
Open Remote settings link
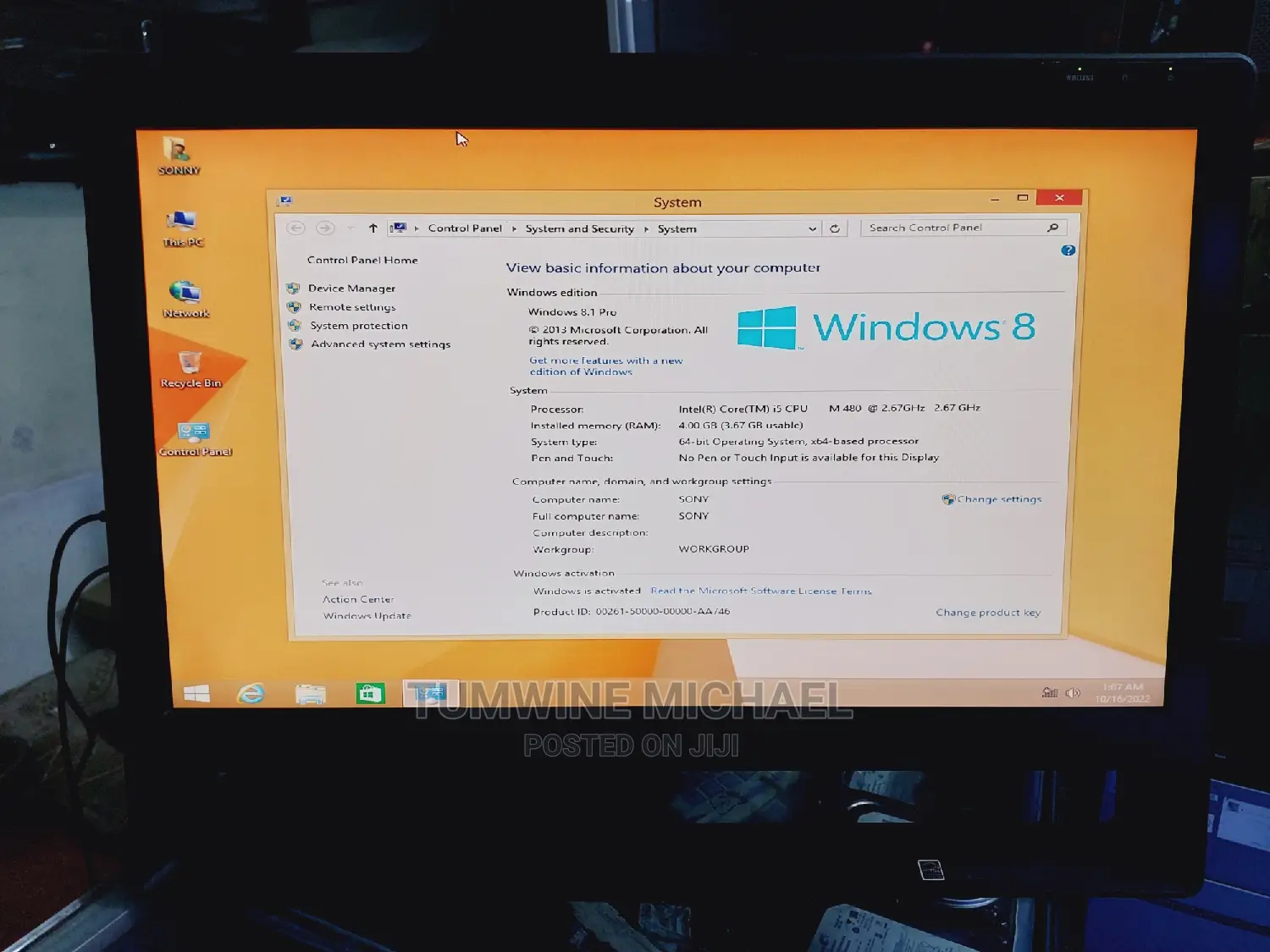point(352,307)
